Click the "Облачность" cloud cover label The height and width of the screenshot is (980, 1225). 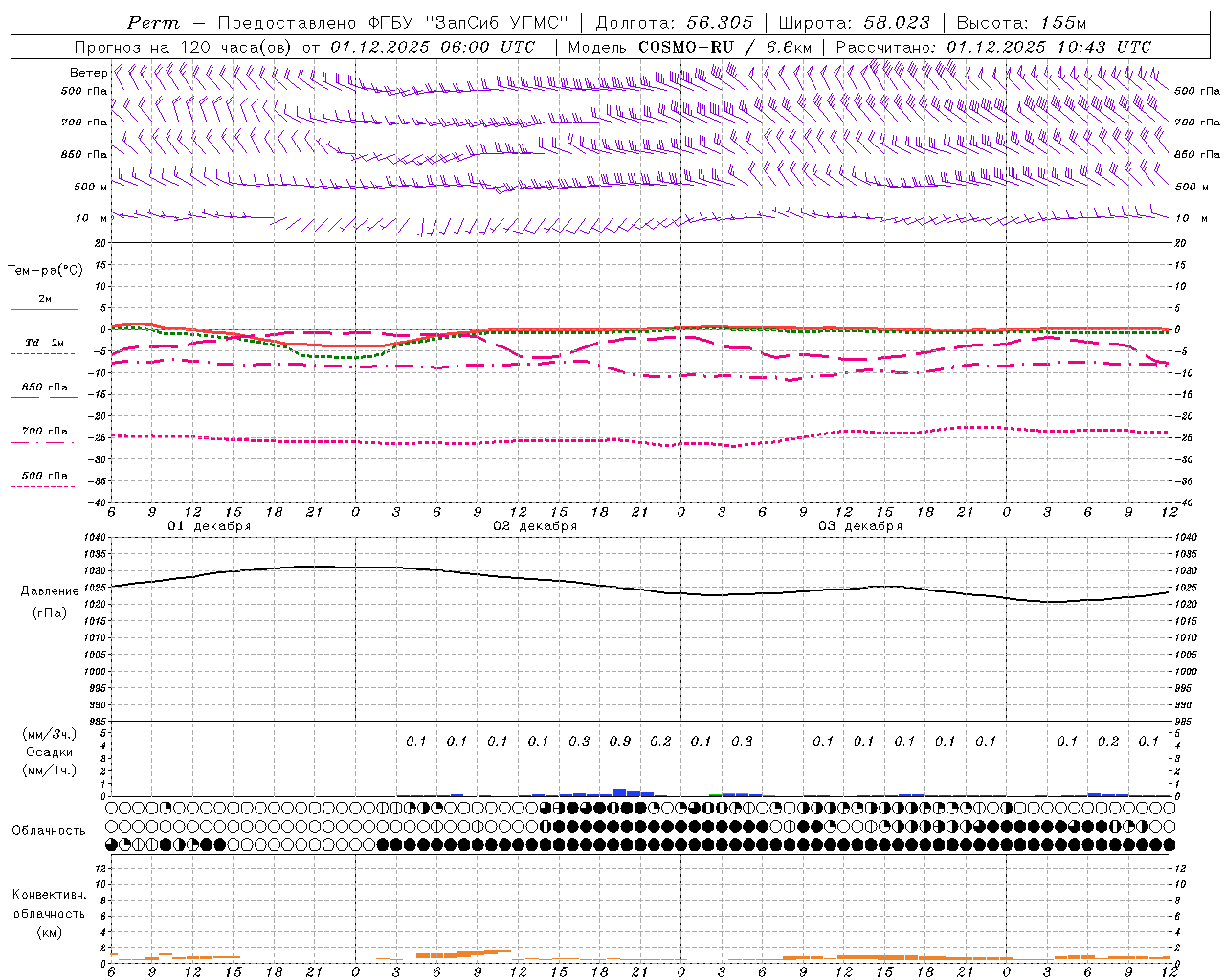tap(49, 830)
